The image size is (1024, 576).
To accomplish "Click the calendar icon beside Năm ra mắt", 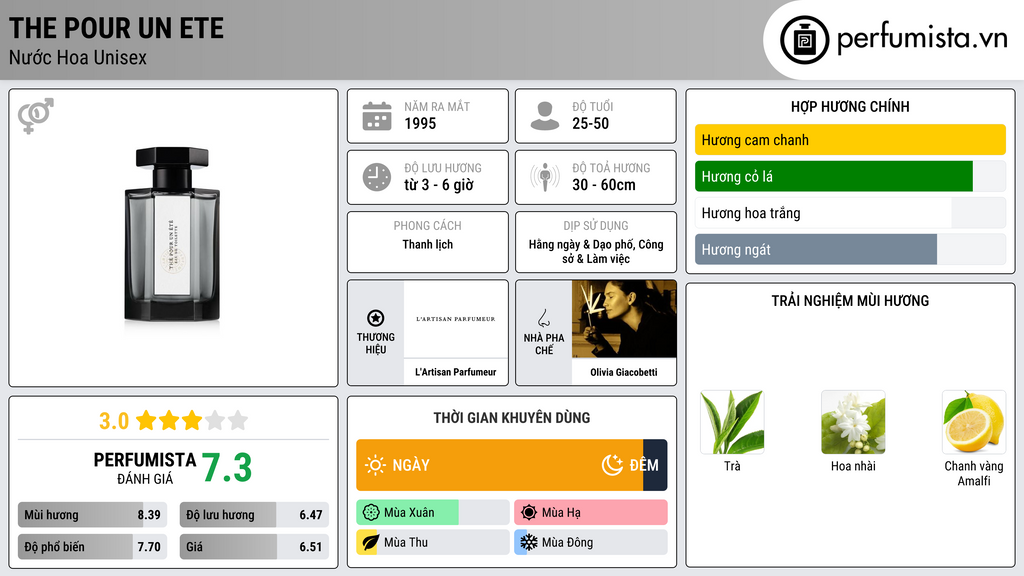I will coord(377,116).
